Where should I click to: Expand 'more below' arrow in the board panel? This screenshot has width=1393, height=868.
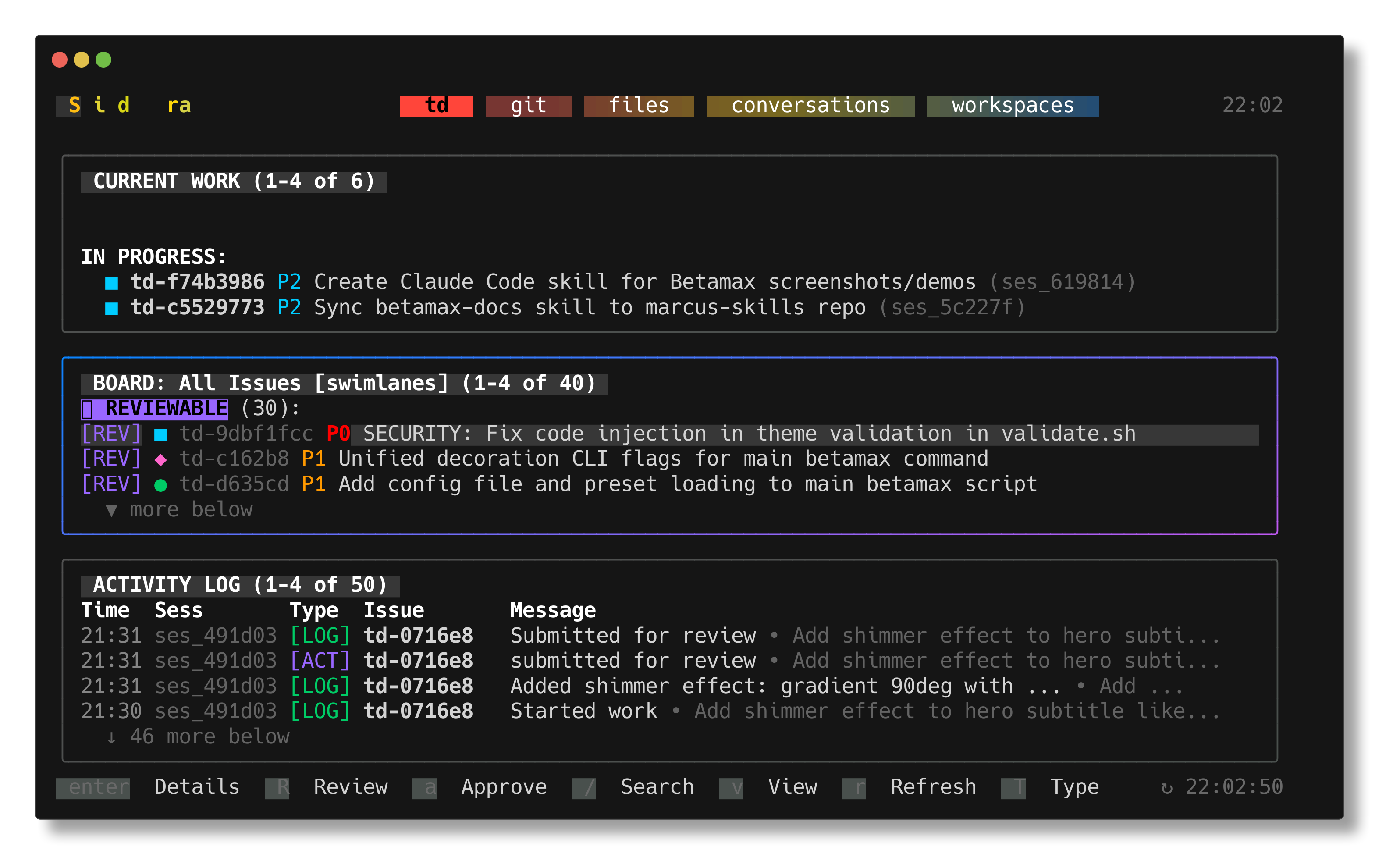111,510
